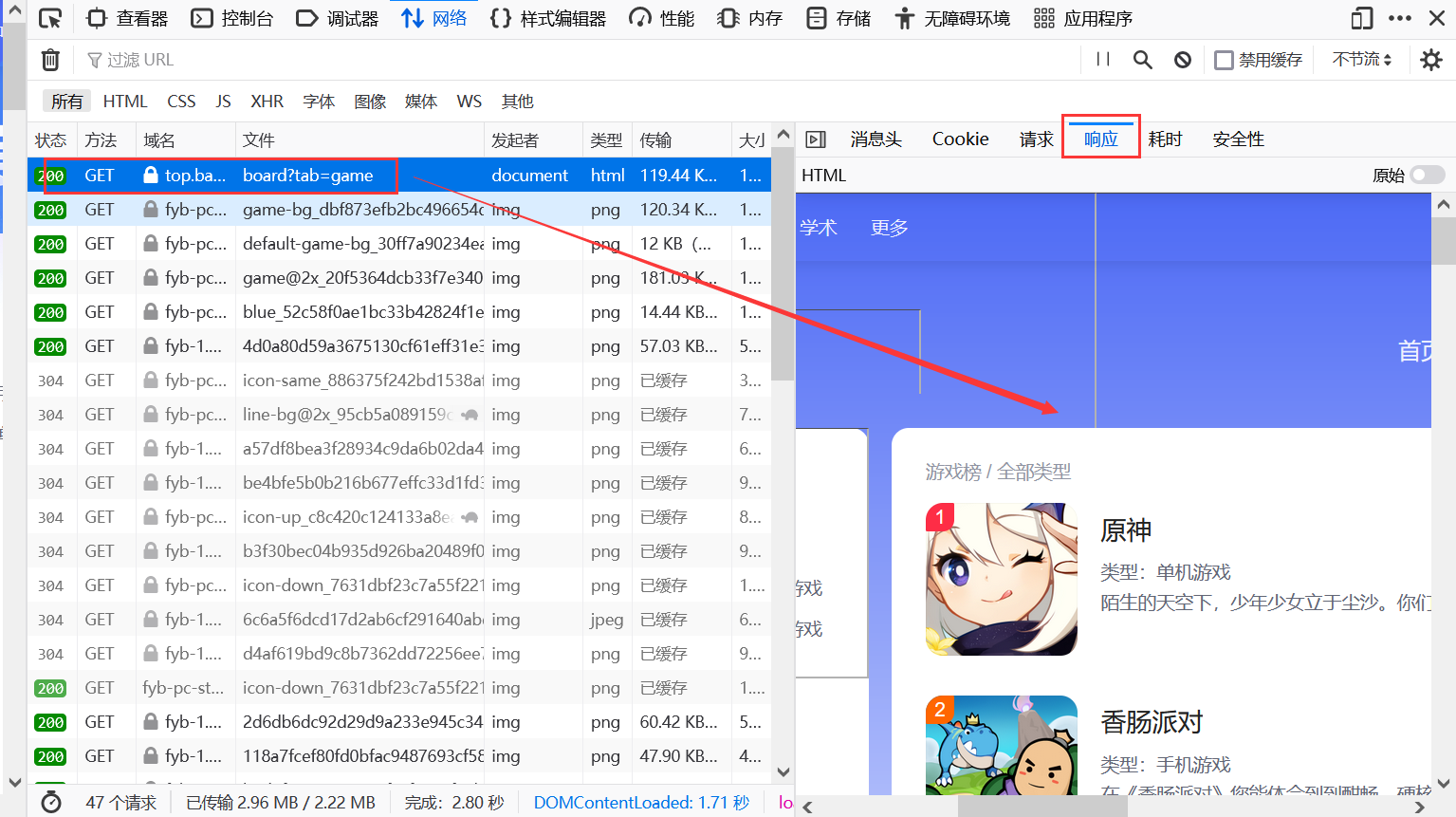Filter requests by JS type
1456x817 pixels.
[223, 102]
